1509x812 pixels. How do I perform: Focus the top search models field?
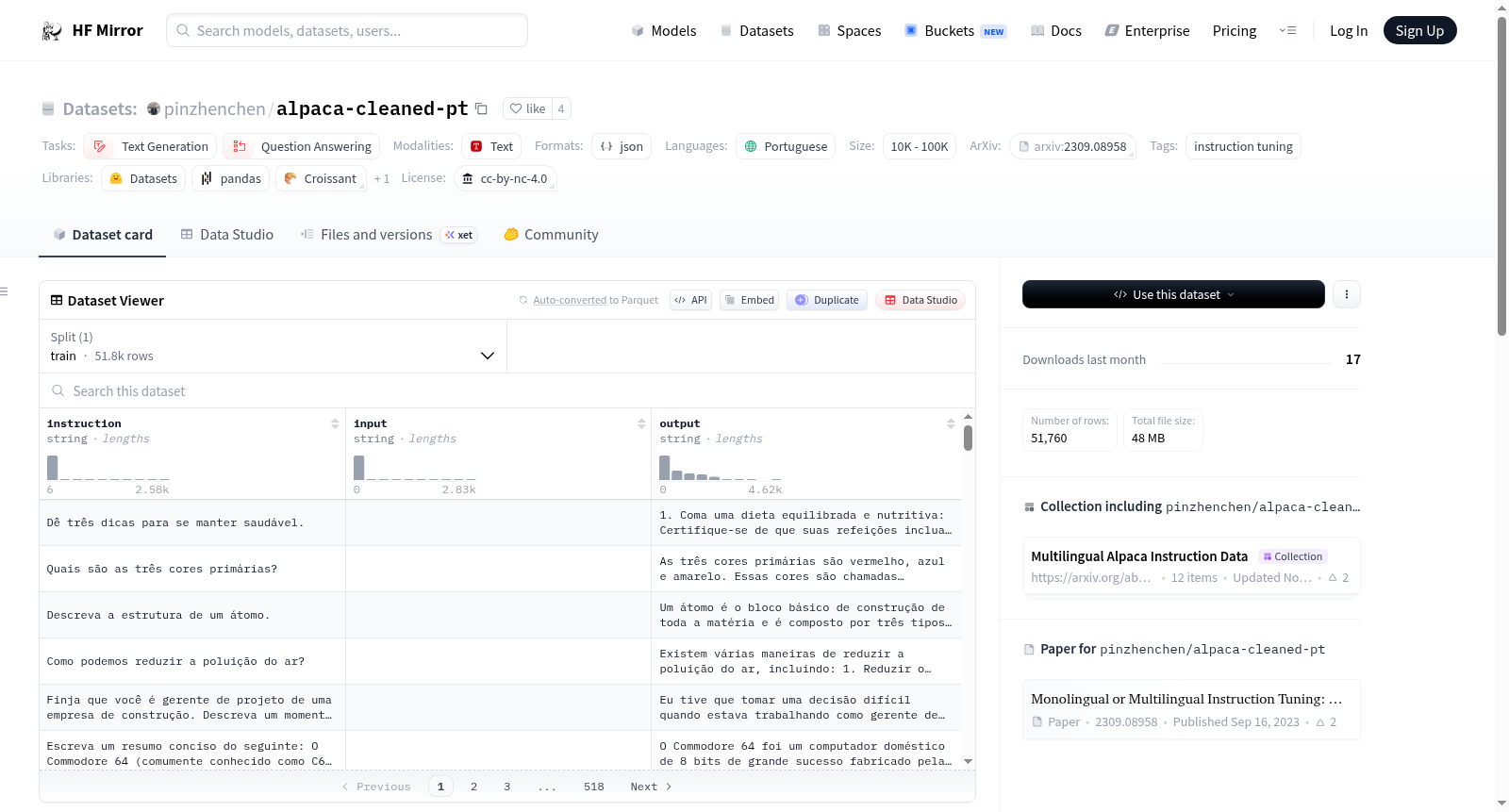[x=347, y=30]
